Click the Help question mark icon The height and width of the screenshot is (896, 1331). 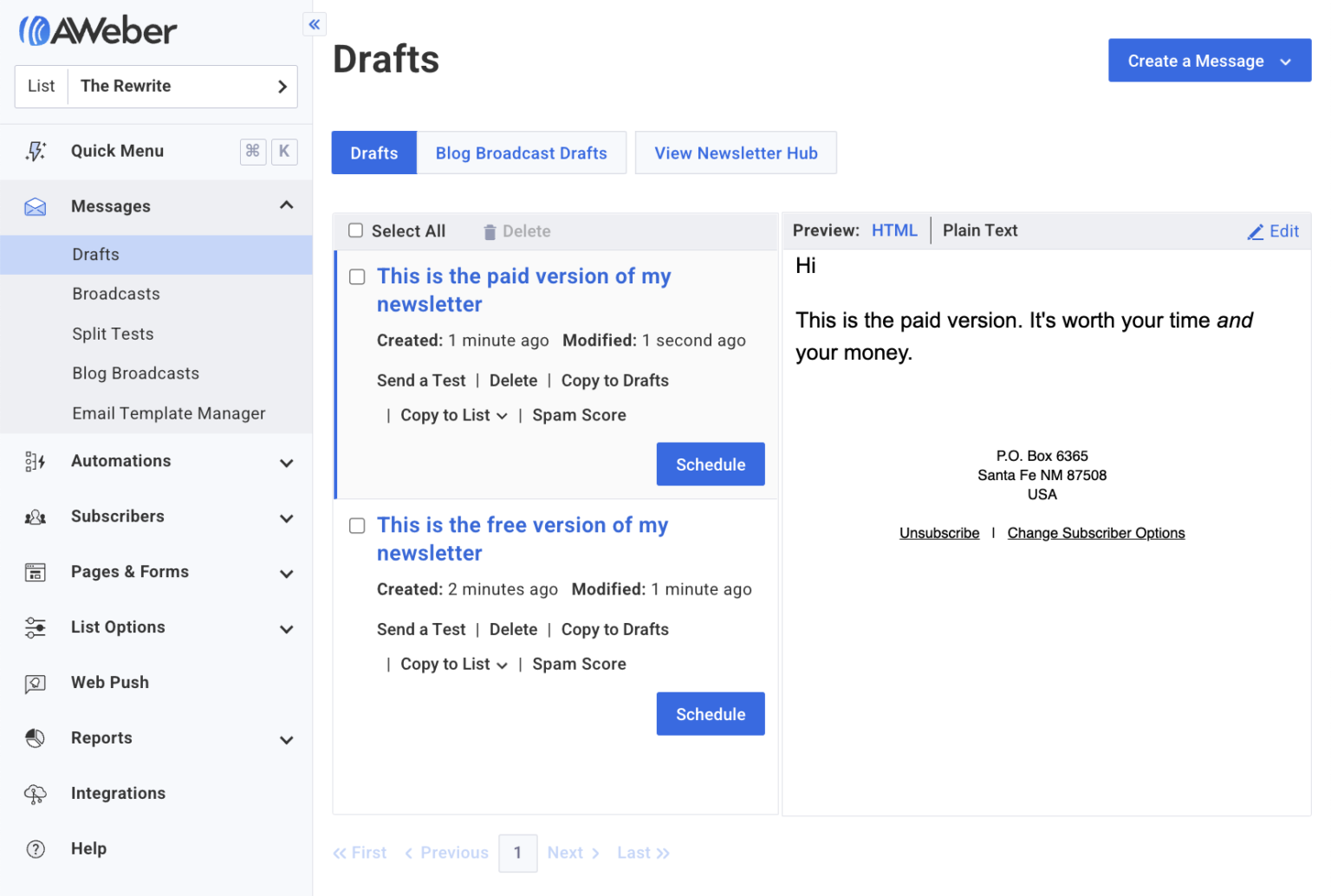pyautogui.click(x=36, y=848)
